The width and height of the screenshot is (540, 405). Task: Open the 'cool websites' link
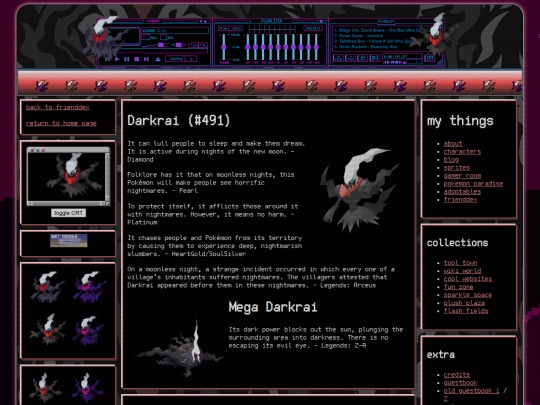click(x=467, y=279)
